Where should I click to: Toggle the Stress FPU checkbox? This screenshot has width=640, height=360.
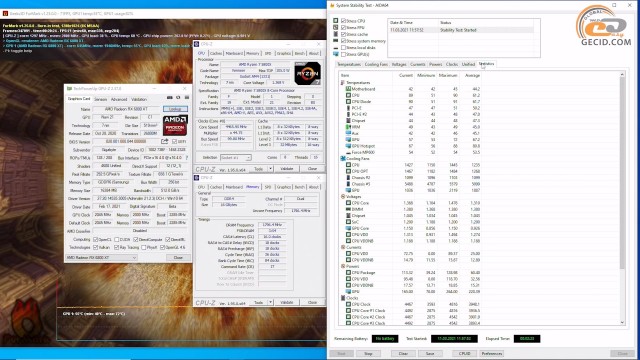point(343,27)
